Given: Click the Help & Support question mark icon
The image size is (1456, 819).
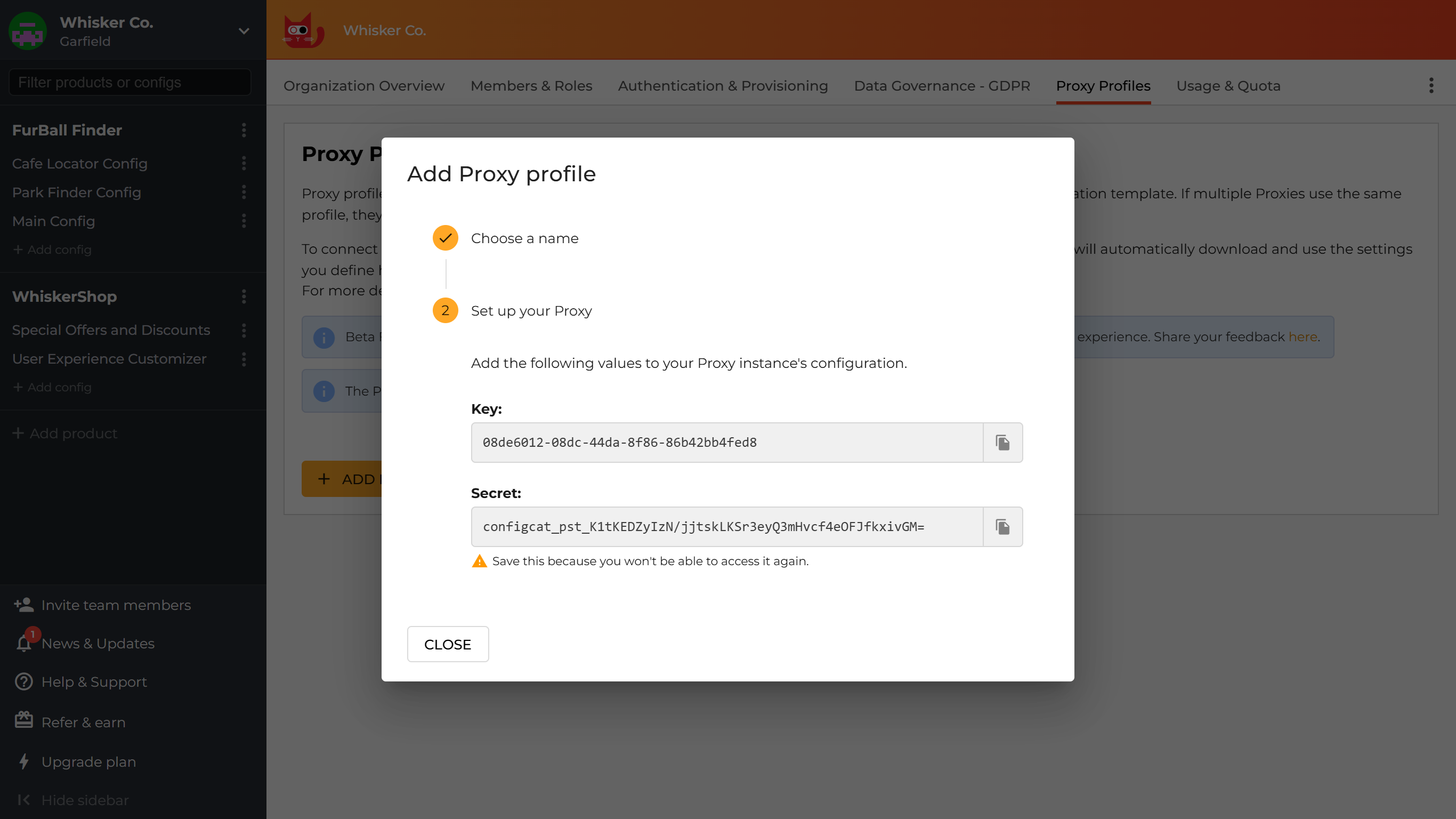Looking at the screenshot, I should point(23,681).
